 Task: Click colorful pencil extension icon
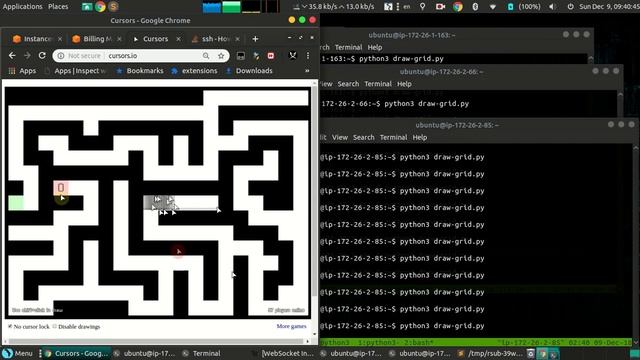[256, 56]
